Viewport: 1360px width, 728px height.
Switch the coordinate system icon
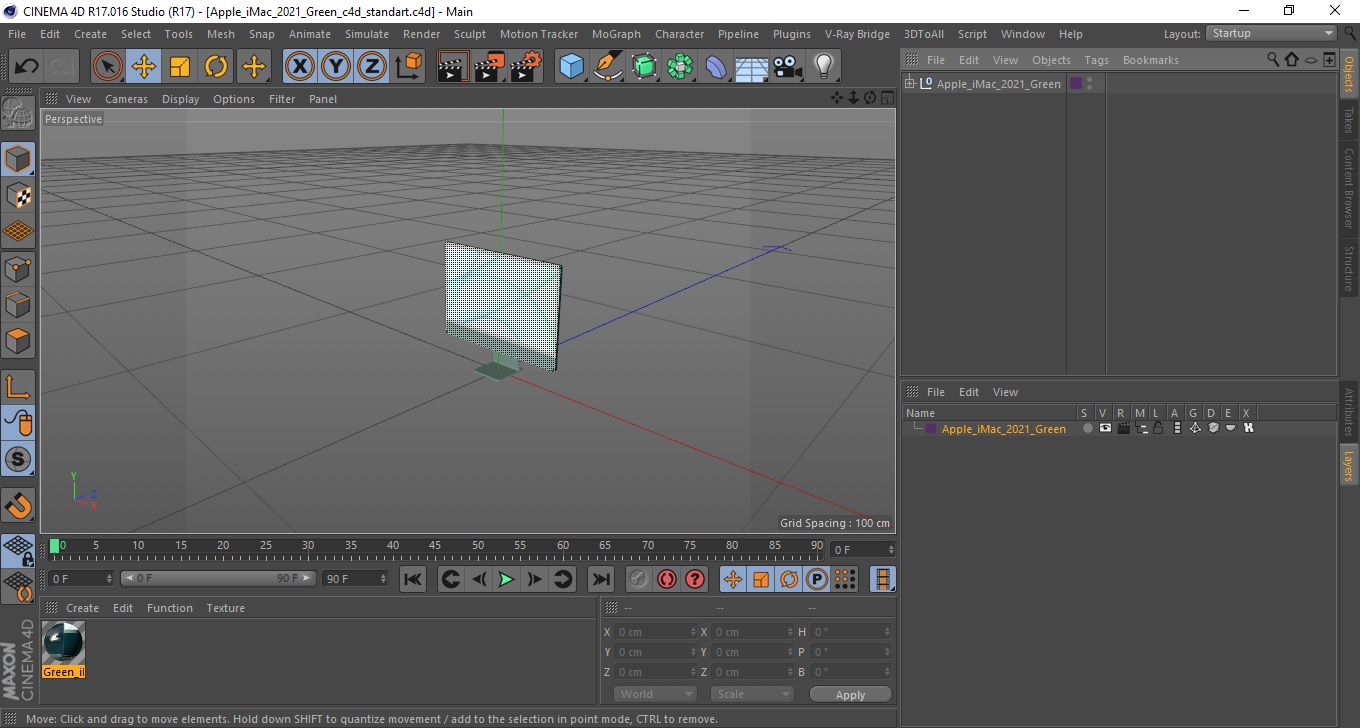click(408, 67)
